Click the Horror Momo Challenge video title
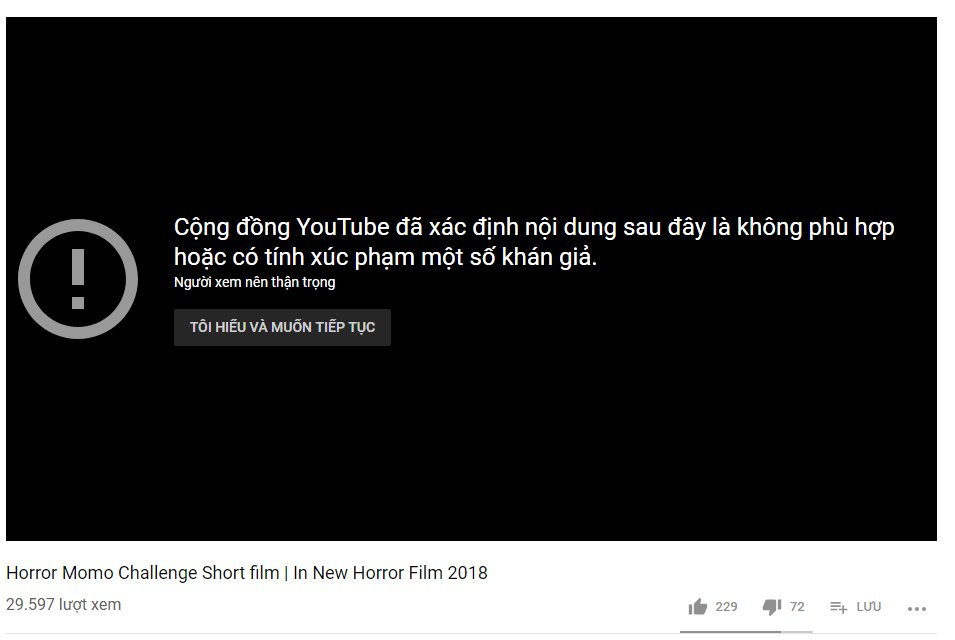Screen dimensions: 955x640 pos(247,573)
